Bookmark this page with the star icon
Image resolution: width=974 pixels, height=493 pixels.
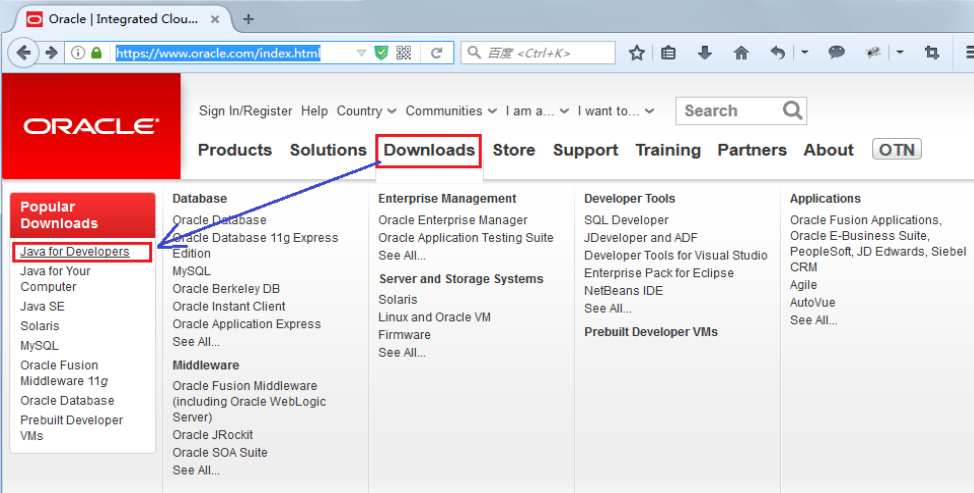point(637,53)
